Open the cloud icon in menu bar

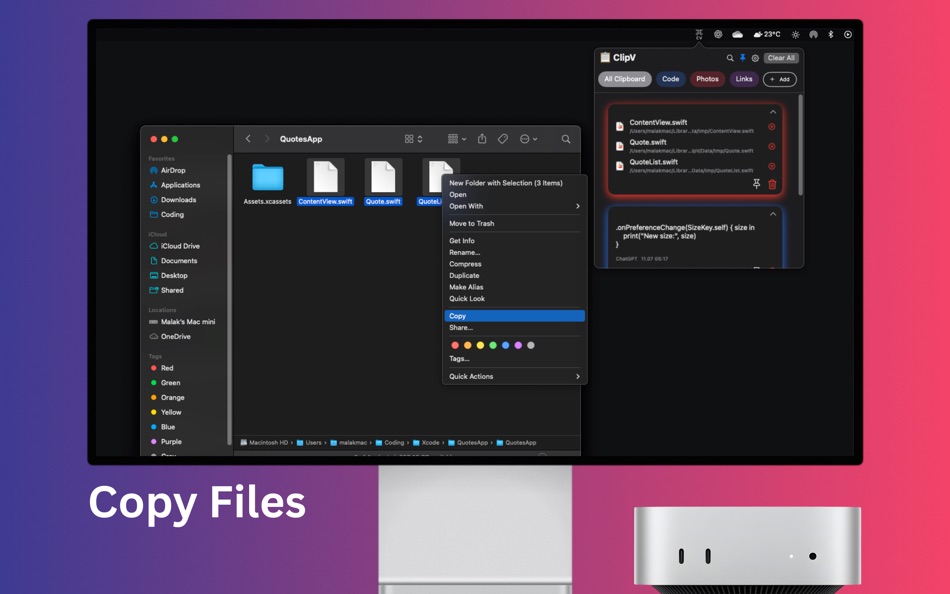pyautogui.click(x=737, y=35)
